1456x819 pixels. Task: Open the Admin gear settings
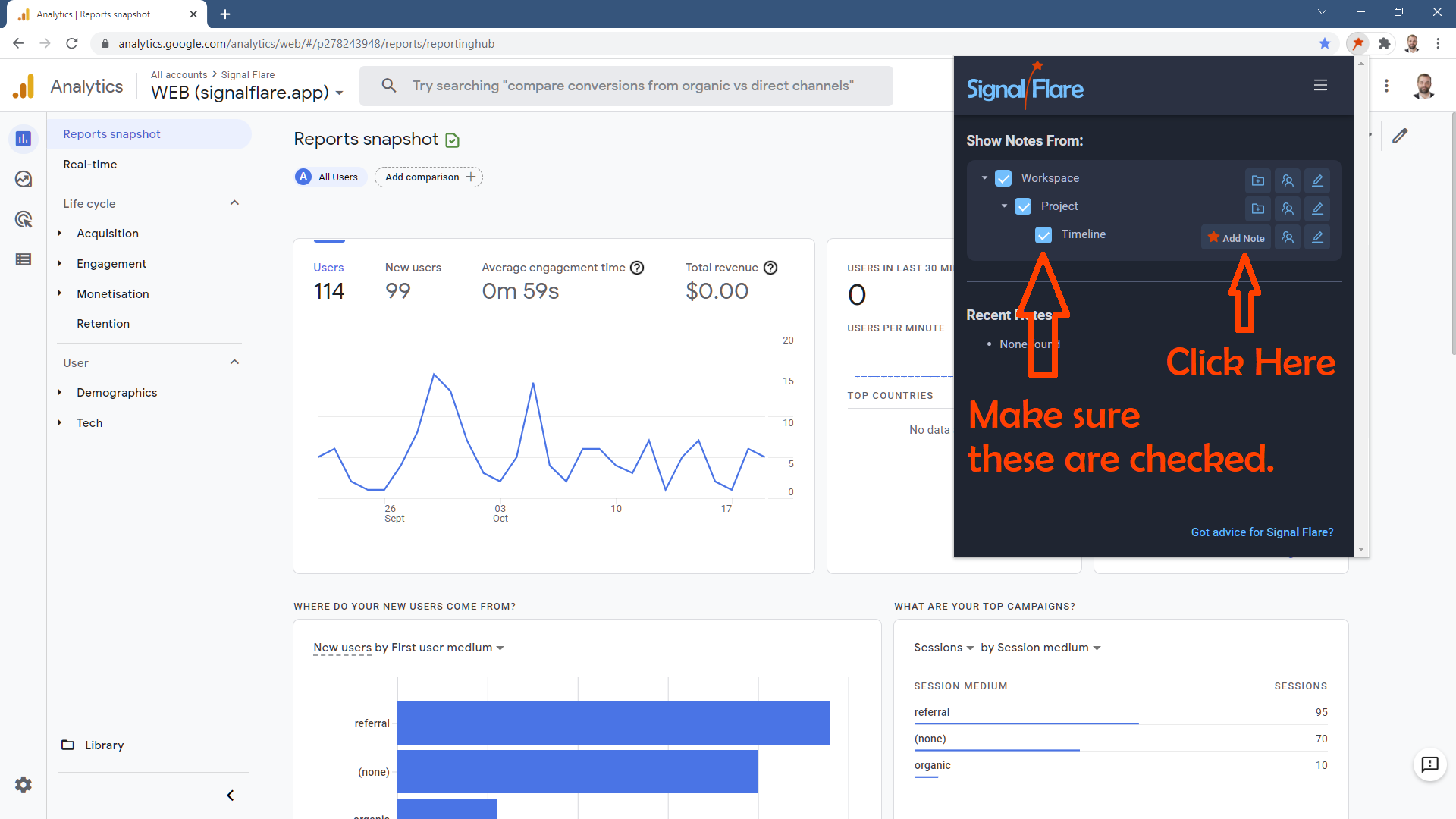tap(24, 785)
